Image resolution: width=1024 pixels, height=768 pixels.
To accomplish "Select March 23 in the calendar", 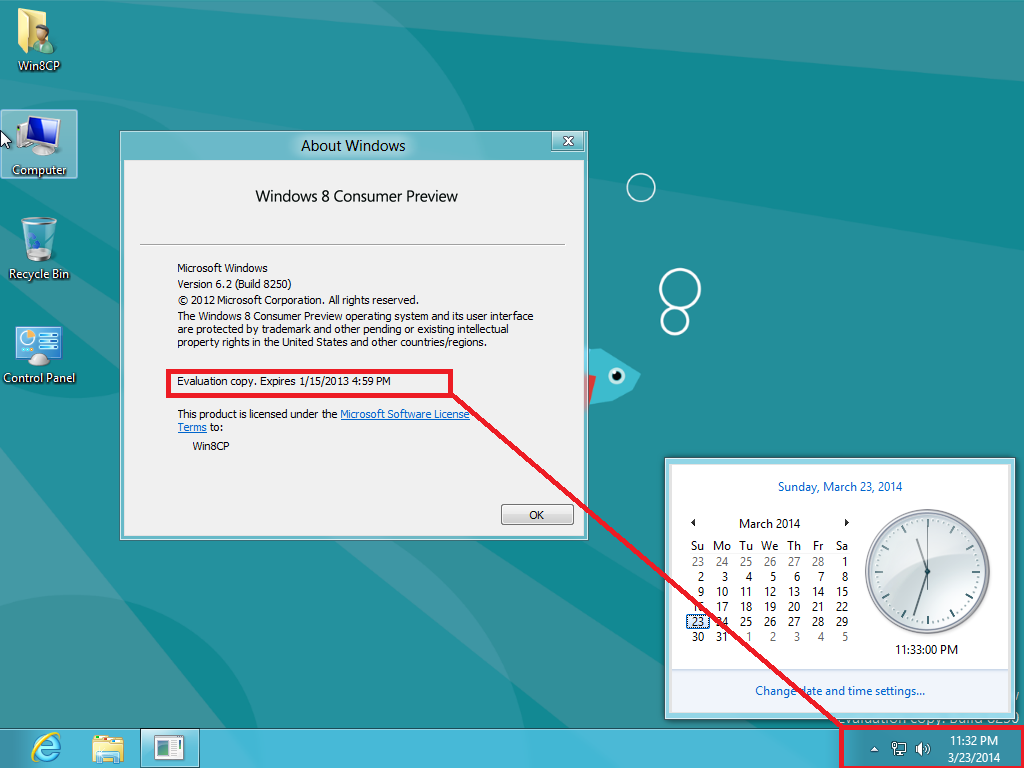I will pos(697,622).
